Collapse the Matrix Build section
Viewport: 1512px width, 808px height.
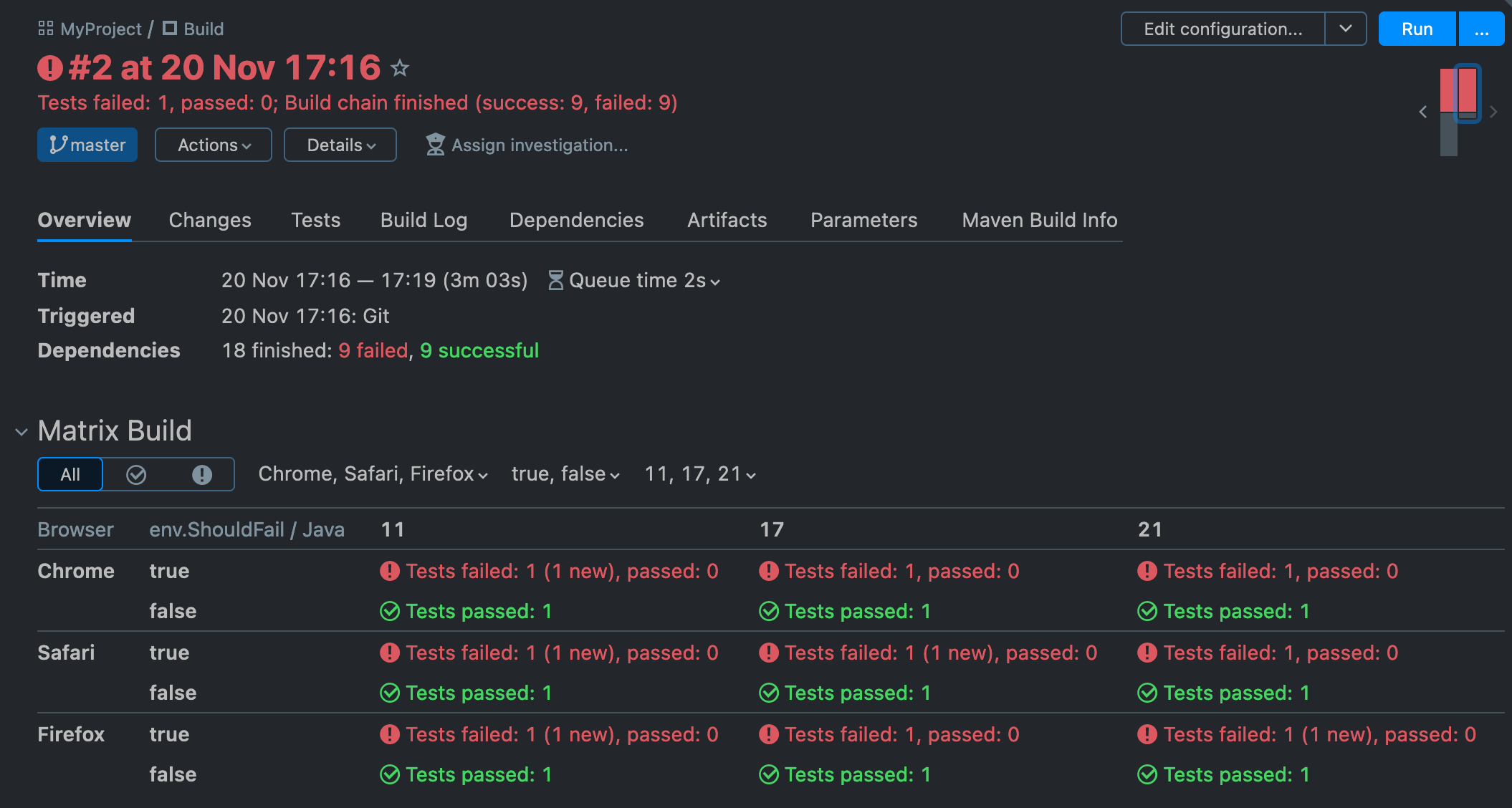click(20, 430)
